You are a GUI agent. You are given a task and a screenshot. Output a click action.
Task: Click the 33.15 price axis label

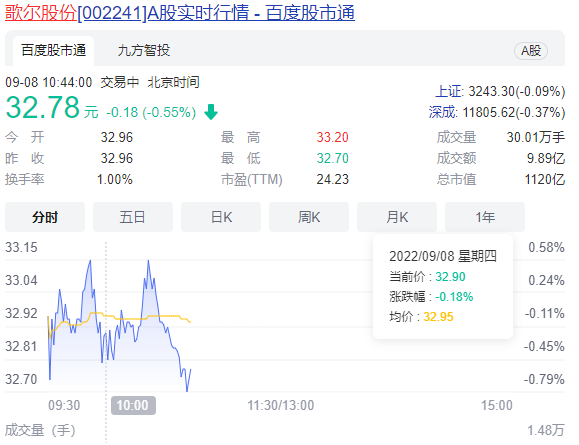(x=21, y=247)
